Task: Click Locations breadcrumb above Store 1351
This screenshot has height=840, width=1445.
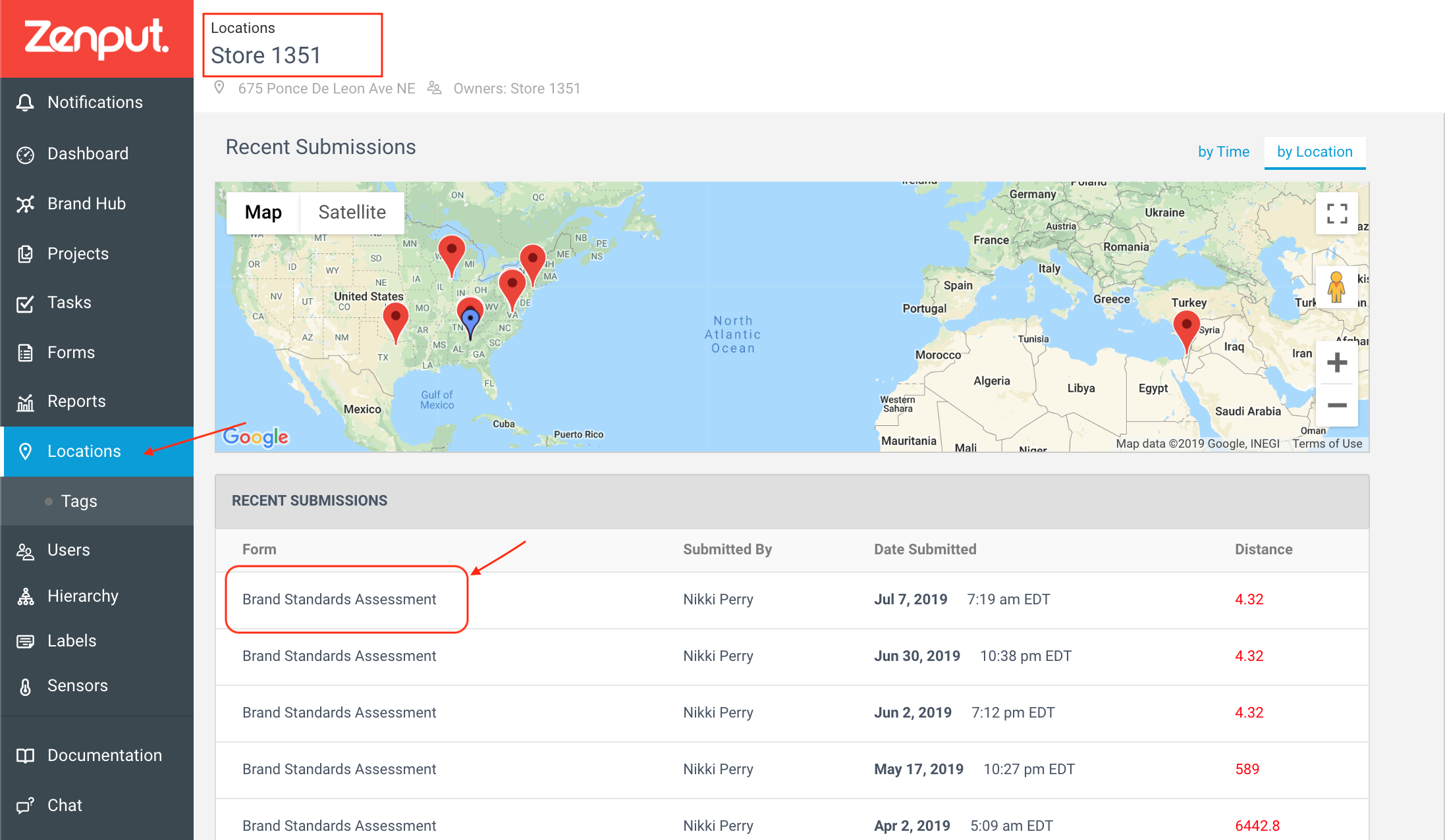Action: pos(243,28)
